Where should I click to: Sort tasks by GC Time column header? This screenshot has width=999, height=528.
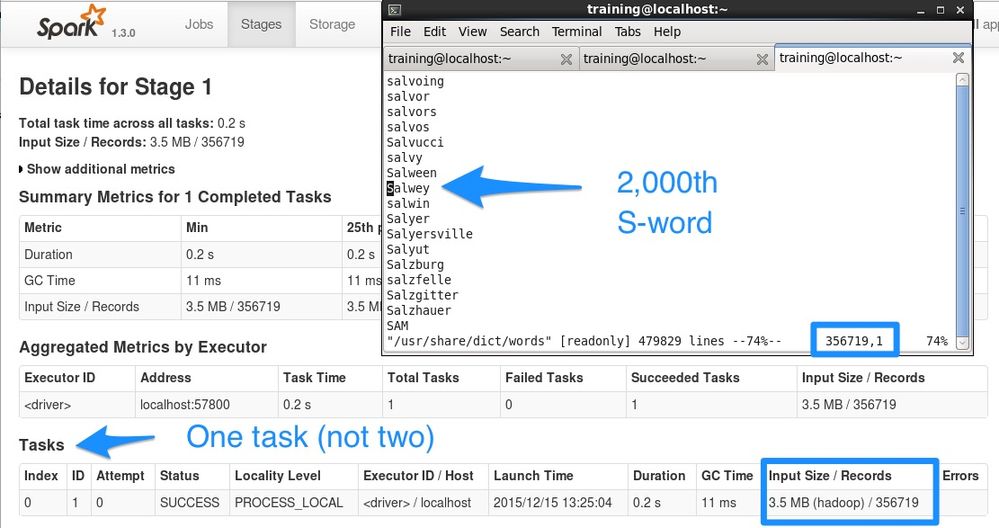[x=727, y=476]
